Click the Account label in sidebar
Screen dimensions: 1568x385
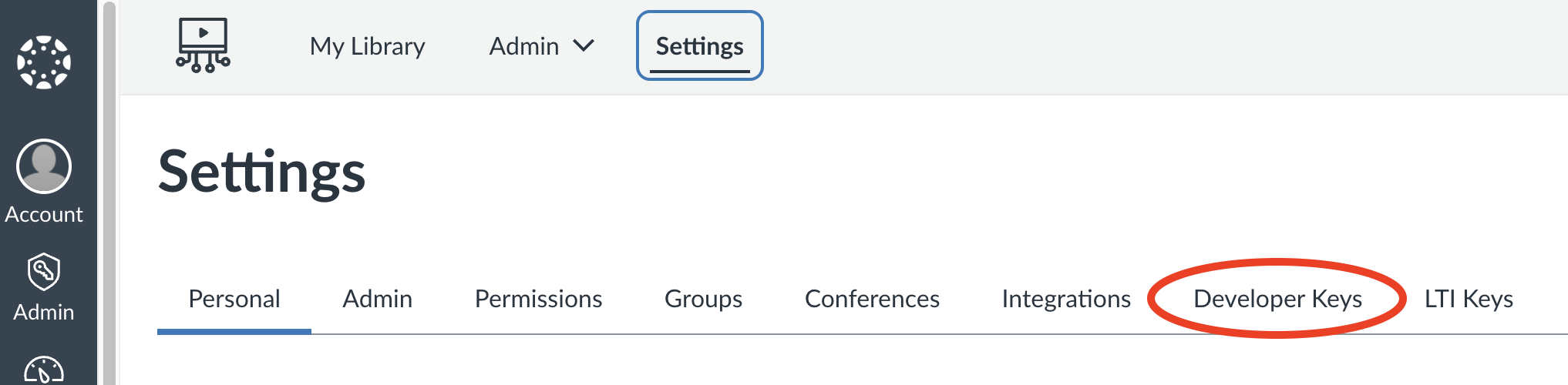(x=44, y=214)
